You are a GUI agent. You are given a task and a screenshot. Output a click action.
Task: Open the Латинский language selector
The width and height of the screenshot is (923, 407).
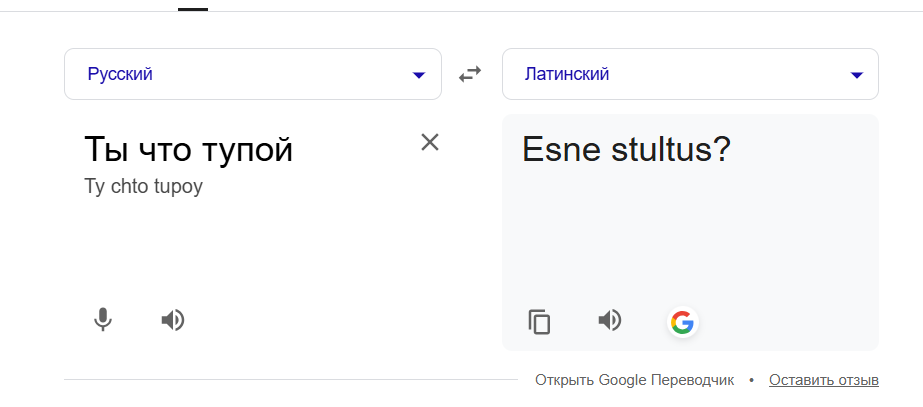click(x=566, y=74)
